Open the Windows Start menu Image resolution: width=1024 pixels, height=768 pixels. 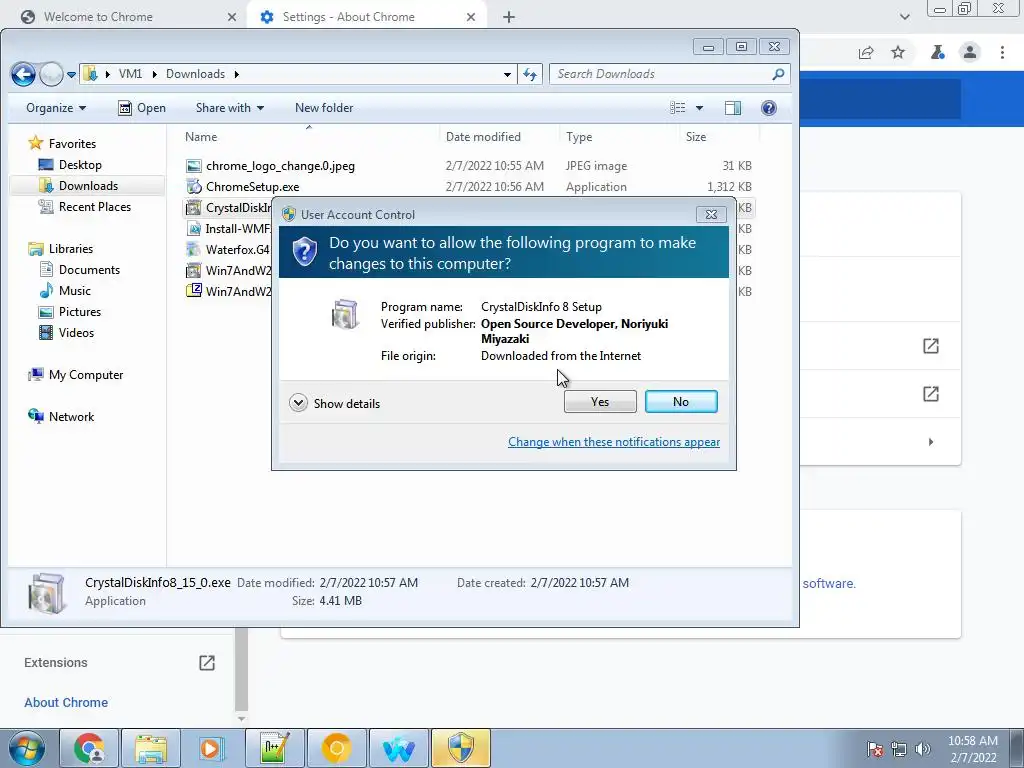click(x=27, y=748)
